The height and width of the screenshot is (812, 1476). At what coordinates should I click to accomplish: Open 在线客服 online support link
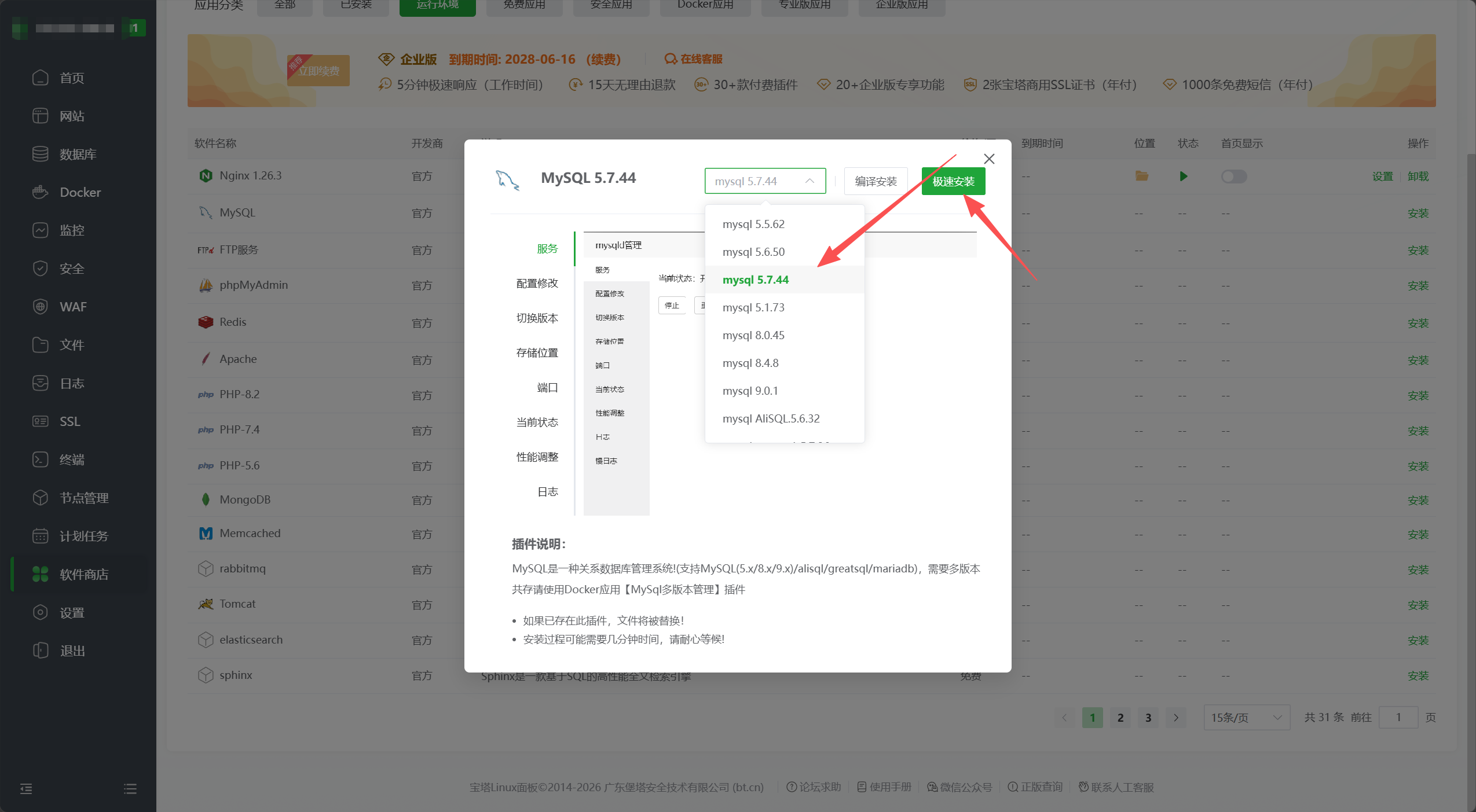(x=694, y=59)
